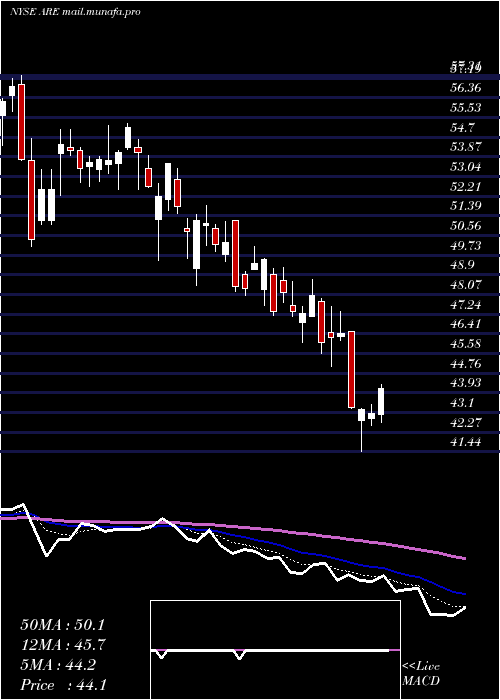The image size is (500, 700).
Task: Click the 48.9 price axis label
Action: tap(462, 265)
